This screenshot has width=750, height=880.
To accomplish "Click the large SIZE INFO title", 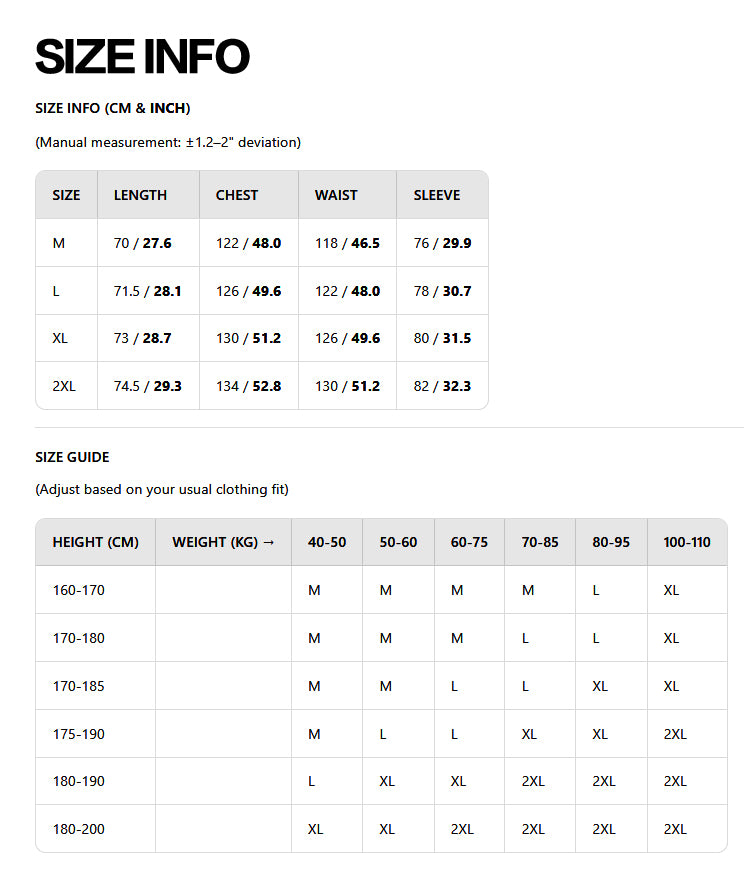I will click(142, 56).
